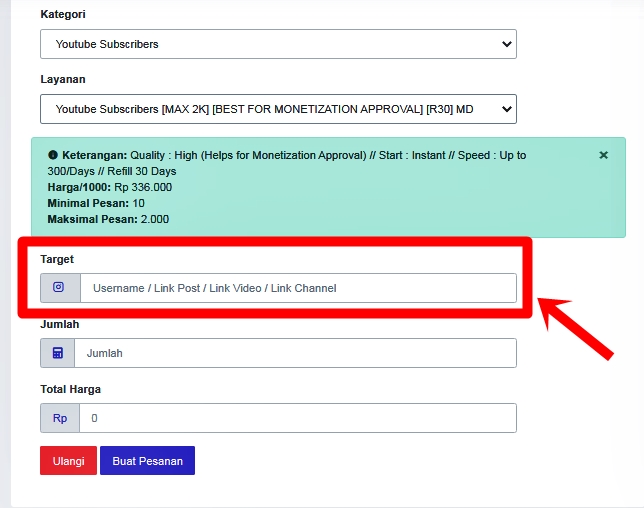Click the Rp currency prefix
Image resolution: width=644 pixels, height=508 pixels.
tap(60, 418)
